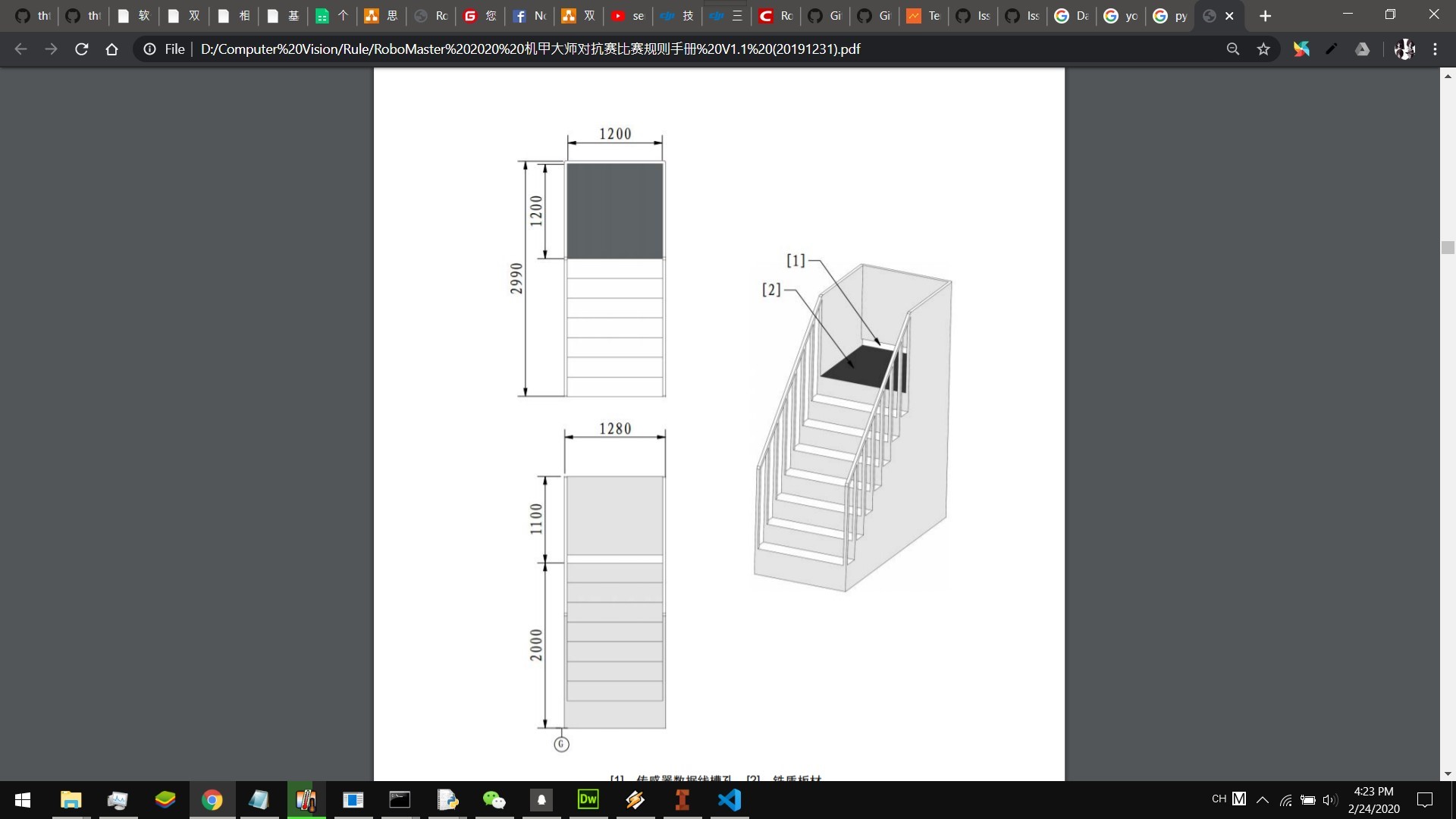Click the '2000' dimension label
Screen dimensions: 1456x819
pyautogui.click(x=536, y=645)
